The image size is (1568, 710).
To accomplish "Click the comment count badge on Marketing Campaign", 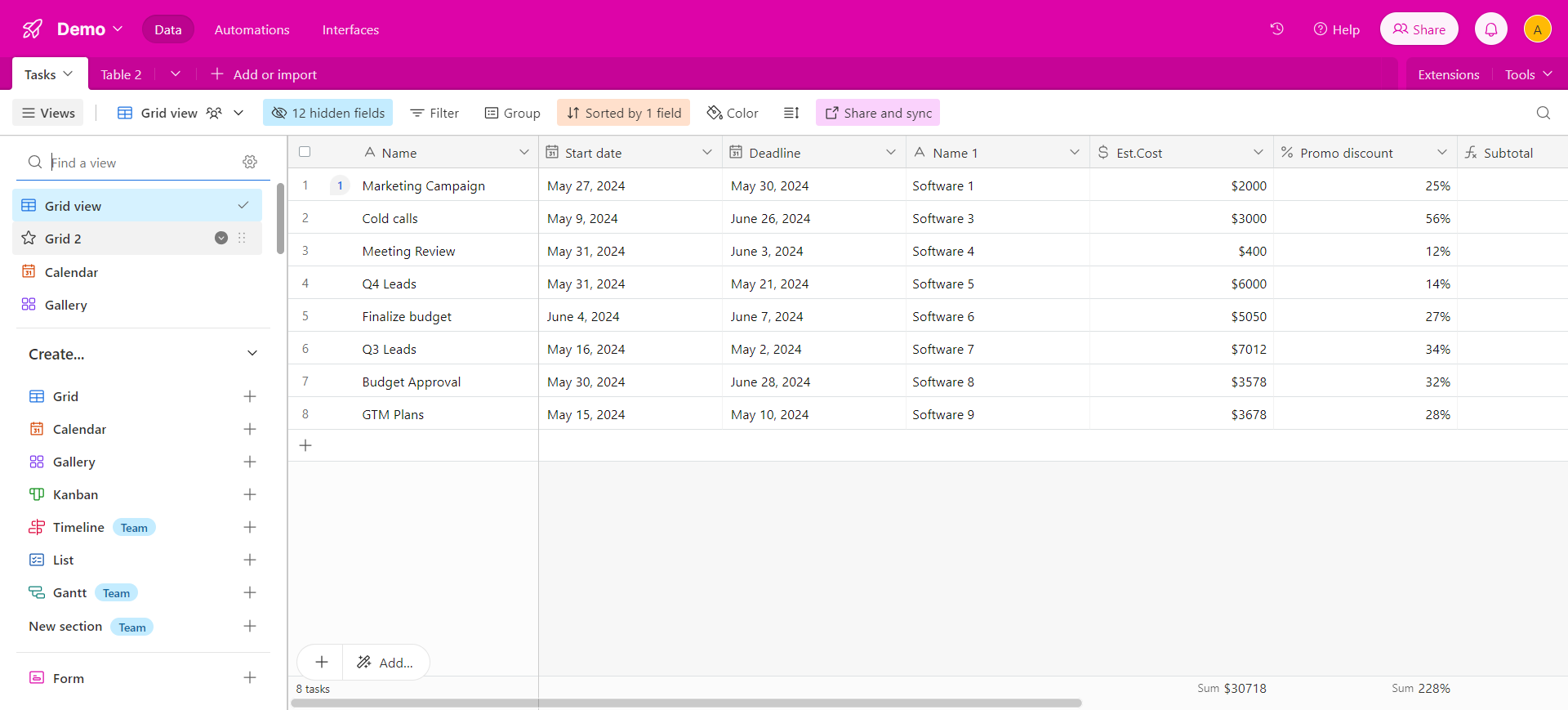I will click(x=340, y=185).
